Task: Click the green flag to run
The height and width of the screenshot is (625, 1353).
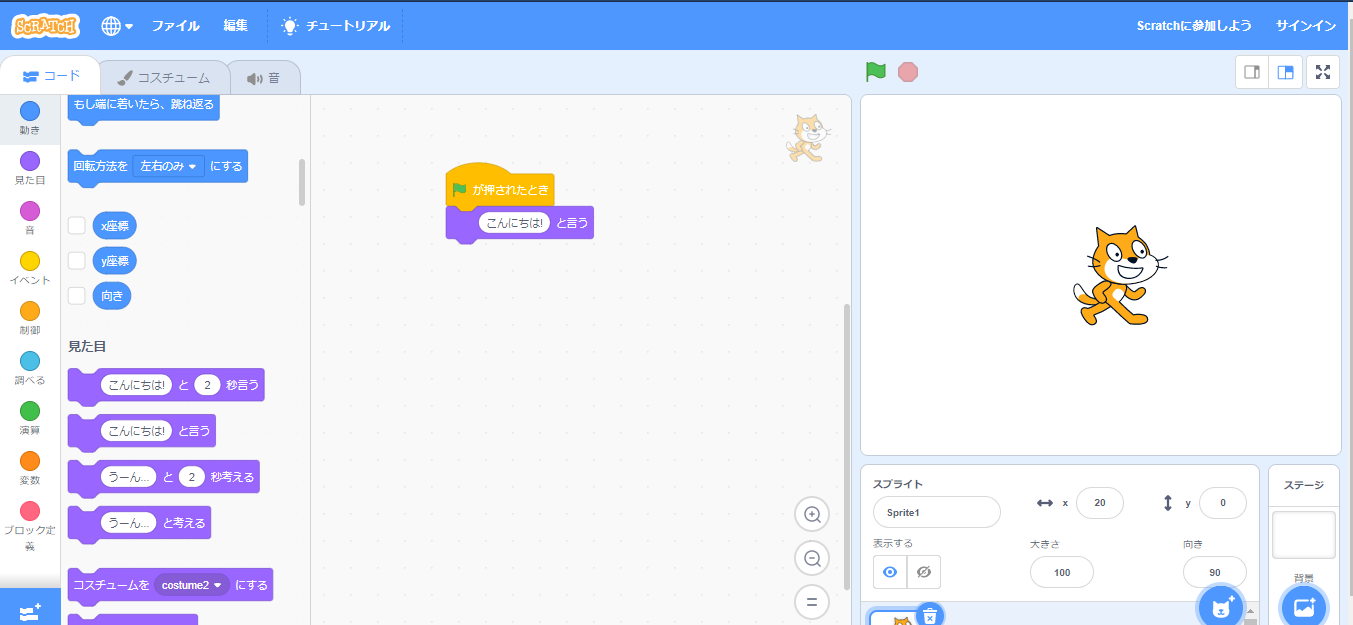Action: pyautogui.click(x=876, y=72)
